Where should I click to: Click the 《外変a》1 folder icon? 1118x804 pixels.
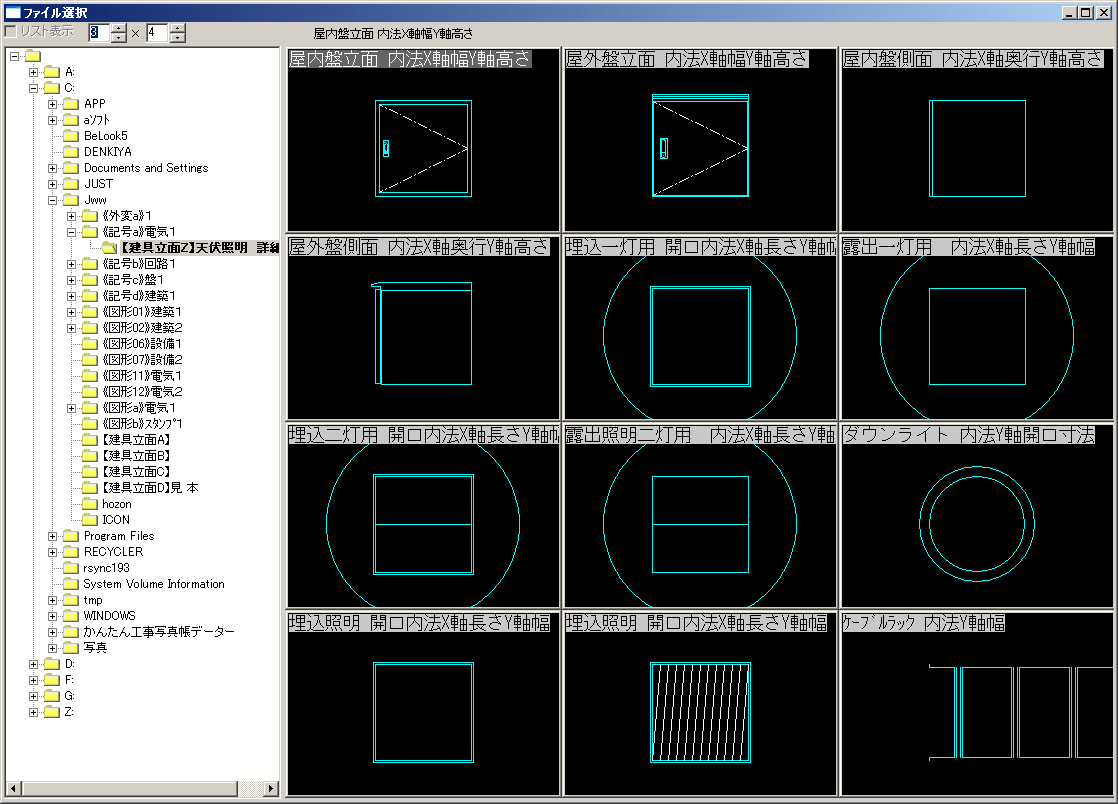(x=90, y=216)
